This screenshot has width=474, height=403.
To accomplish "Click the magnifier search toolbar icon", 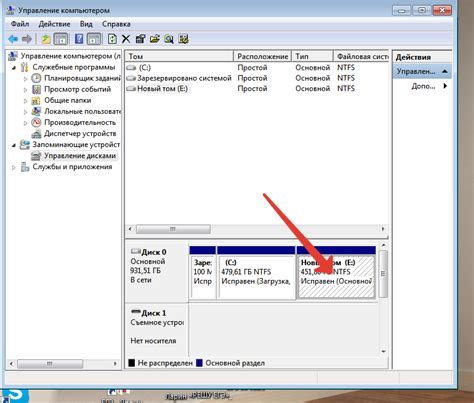I will click(169, 39).
